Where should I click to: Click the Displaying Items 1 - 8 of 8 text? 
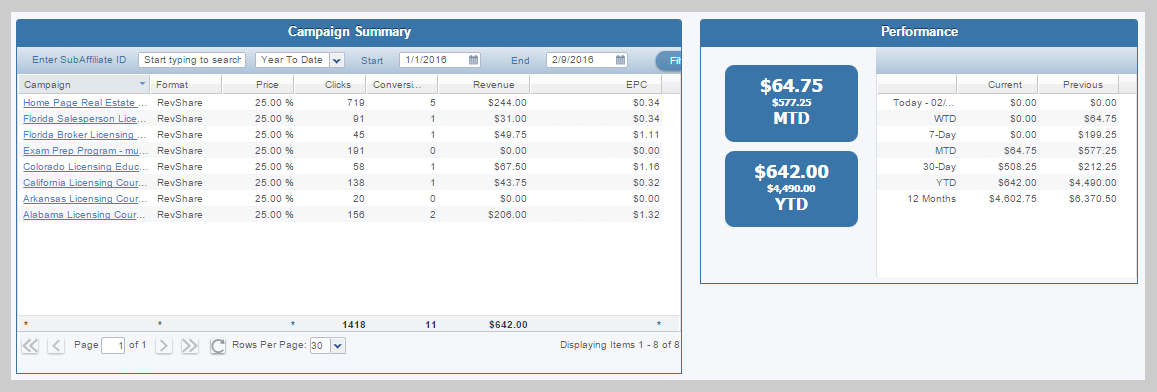click(620, 345)
